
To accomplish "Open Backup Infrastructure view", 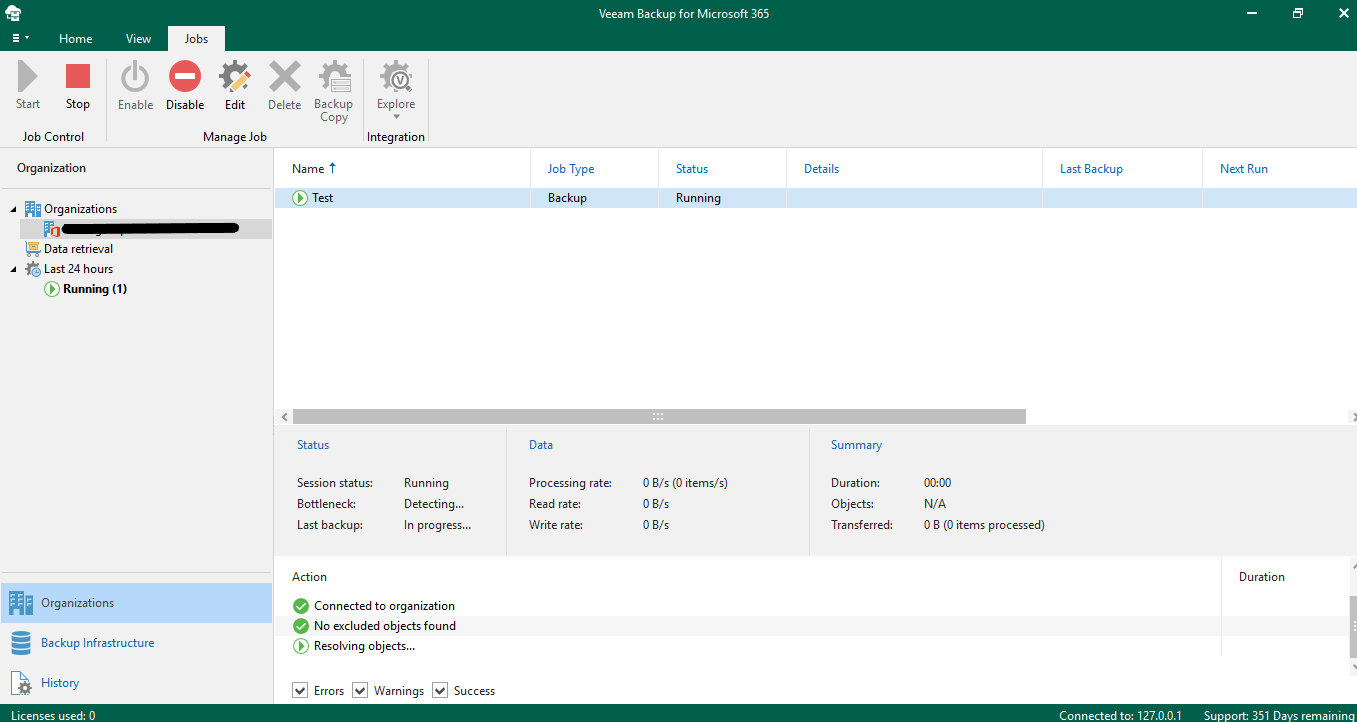I will tap(97, 643).
